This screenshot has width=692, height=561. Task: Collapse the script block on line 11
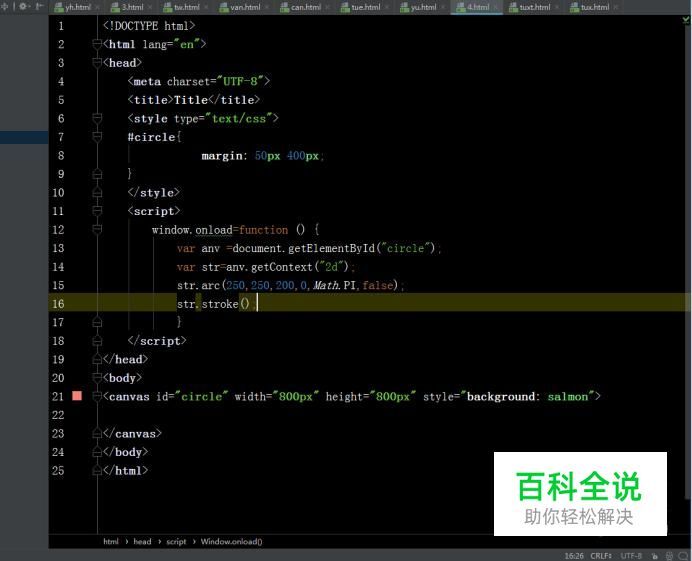pyautogui.click(x=97, y=211)
